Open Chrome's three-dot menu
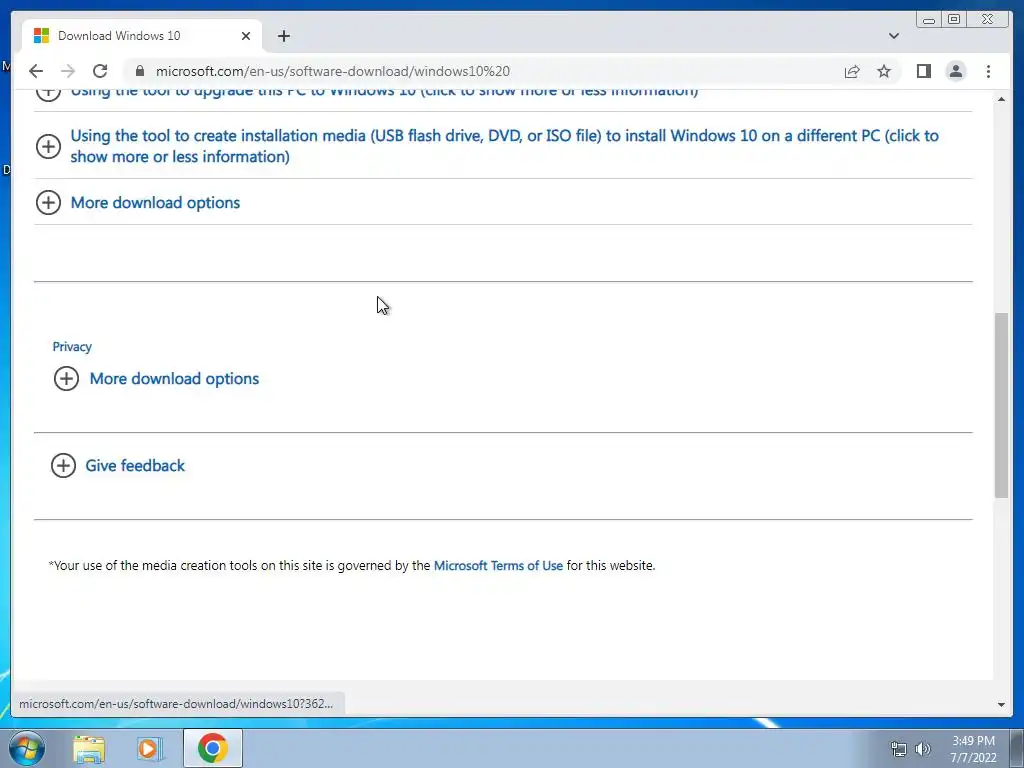The image size is (1024, 768). pos(988,71)
